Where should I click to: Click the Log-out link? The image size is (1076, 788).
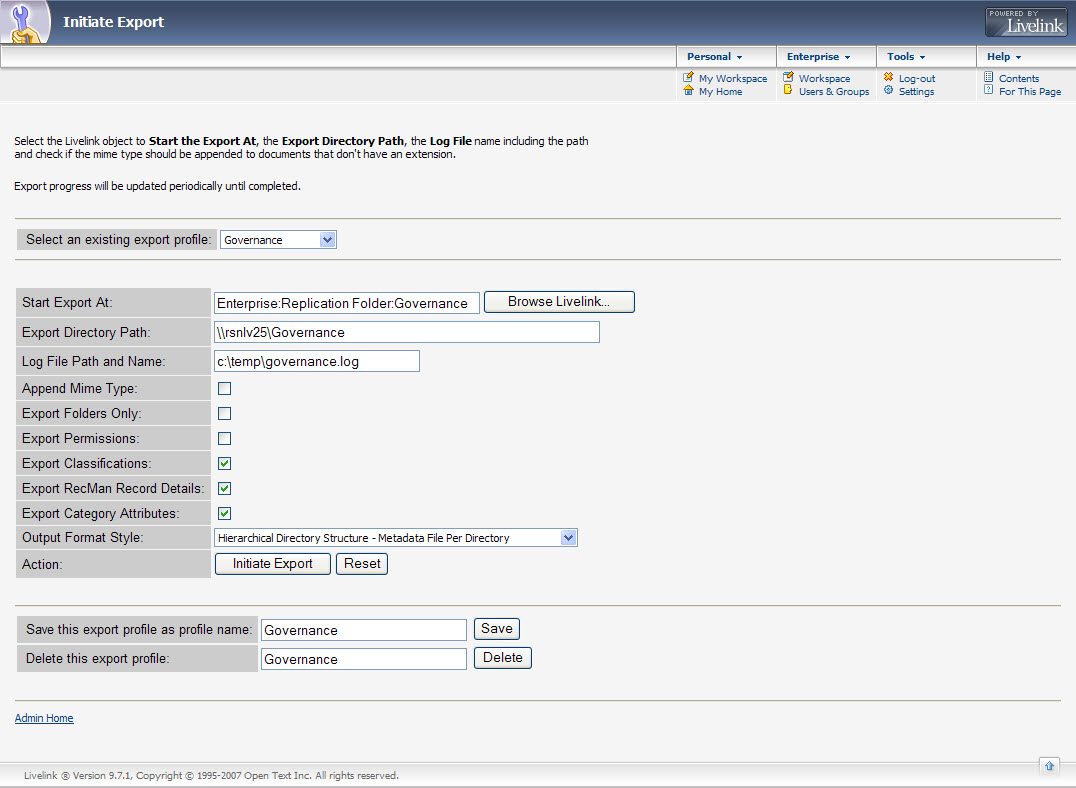click(917, 78)
